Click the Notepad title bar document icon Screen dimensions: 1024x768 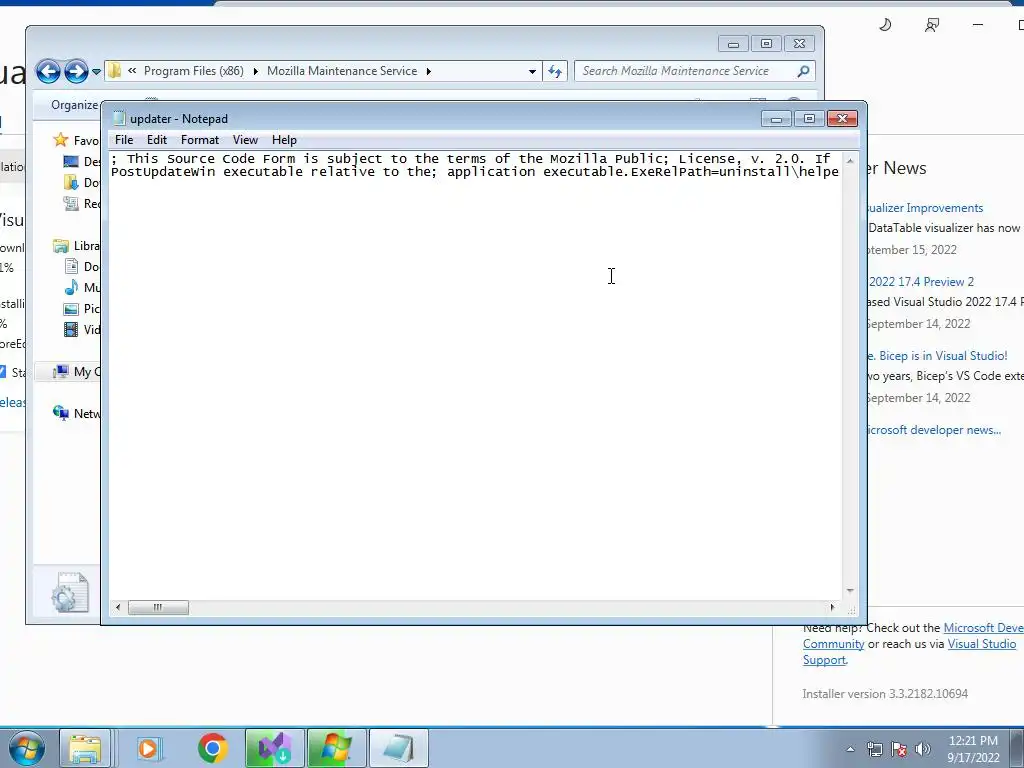(x=119, y=119)
